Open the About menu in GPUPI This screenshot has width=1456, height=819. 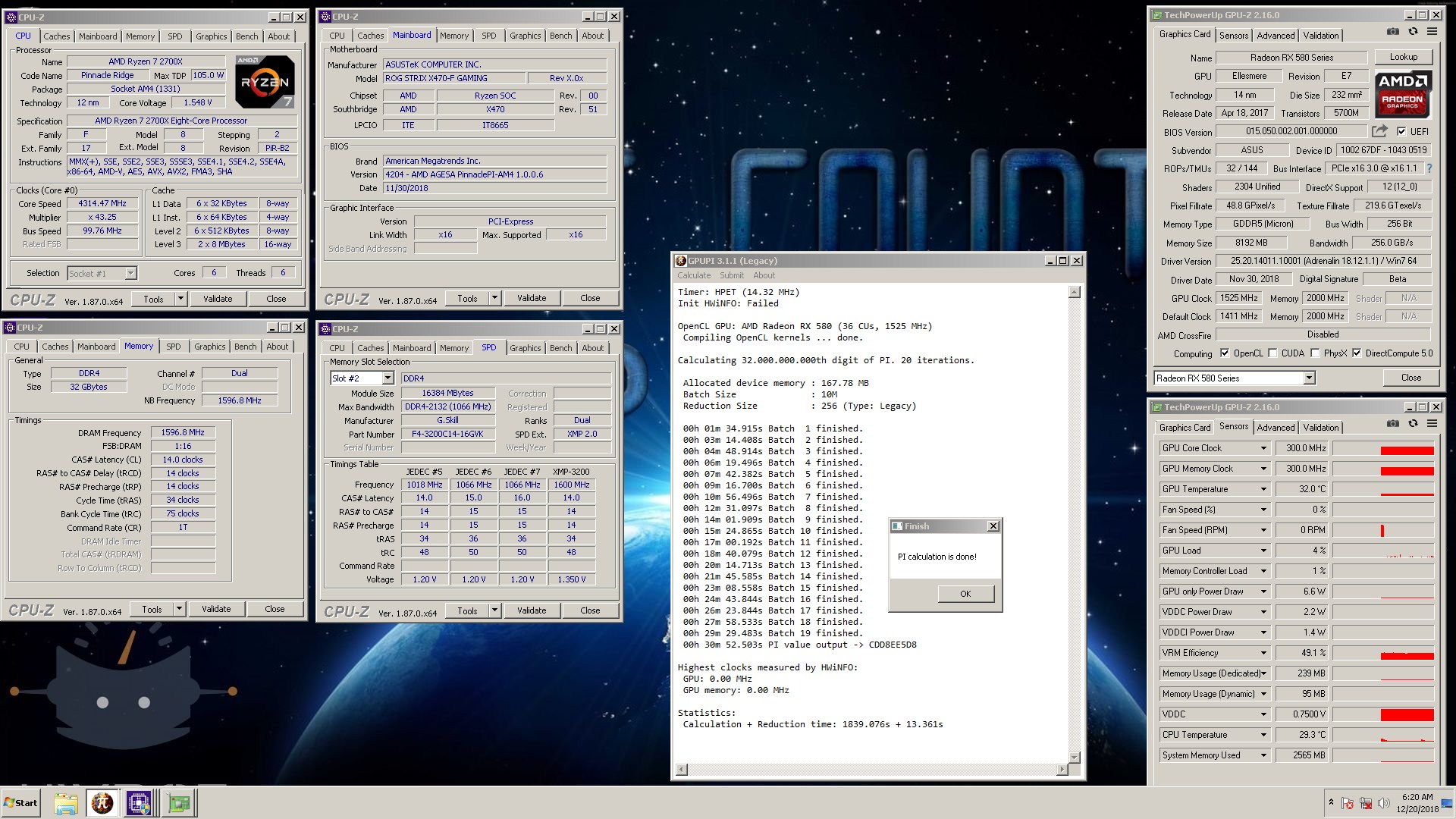764,275
